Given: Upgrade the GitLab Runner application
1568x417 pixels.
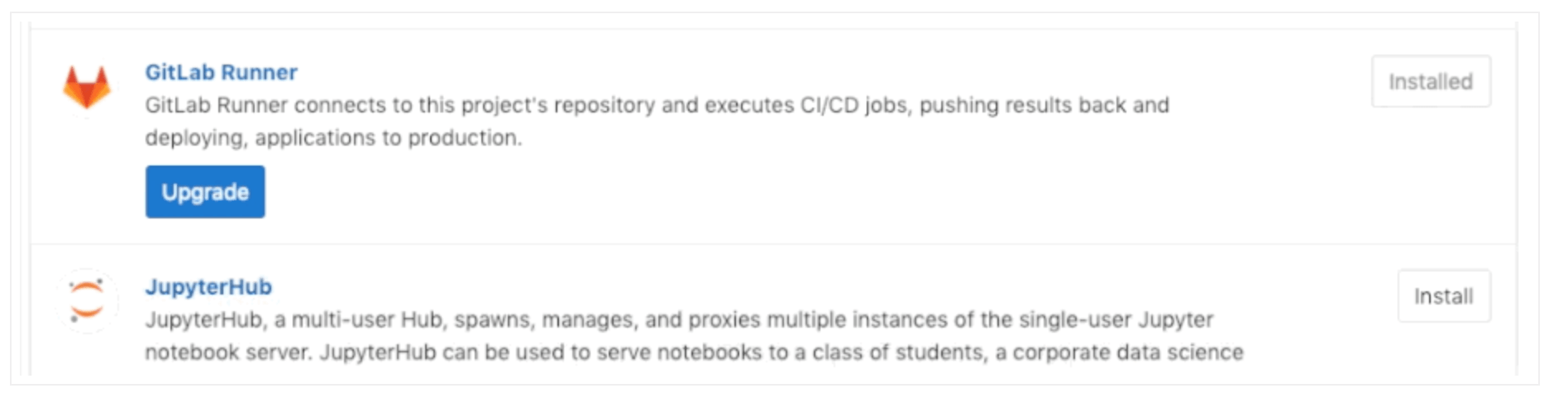Looking at the screenshot, I should click(x=205, y=191).
